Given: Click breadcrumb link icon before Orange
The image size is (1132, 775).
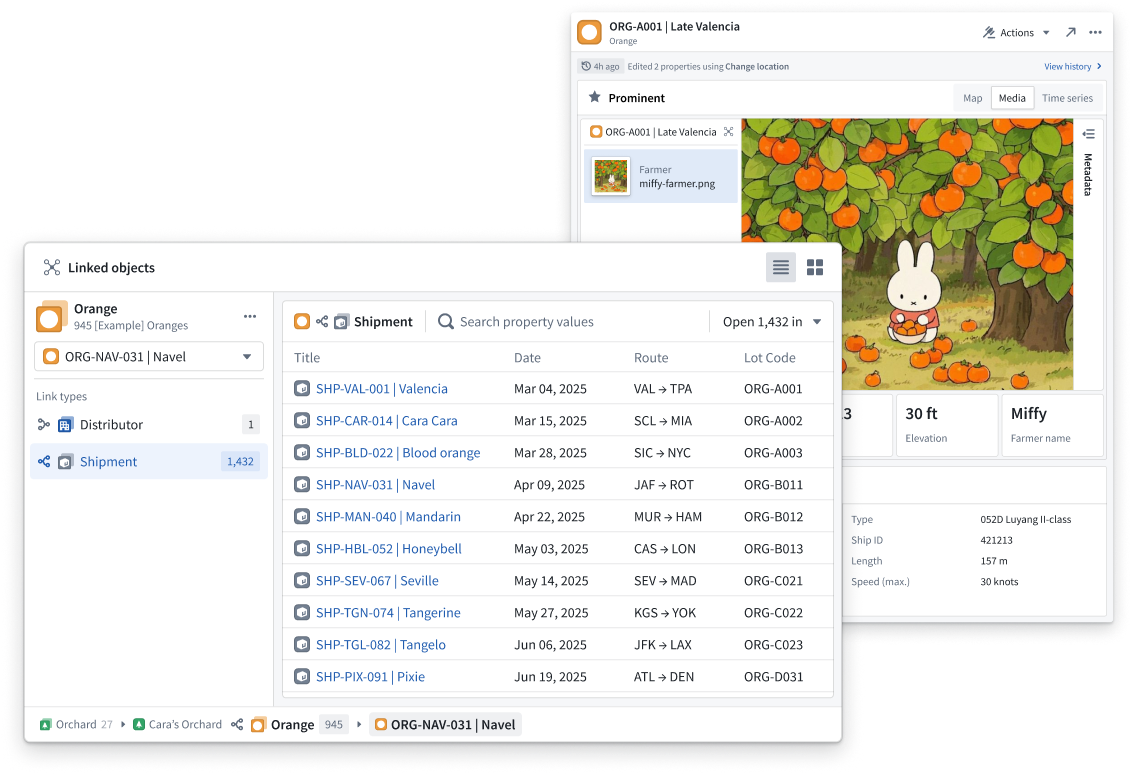Looking at the screenshot, I should 237,724.
